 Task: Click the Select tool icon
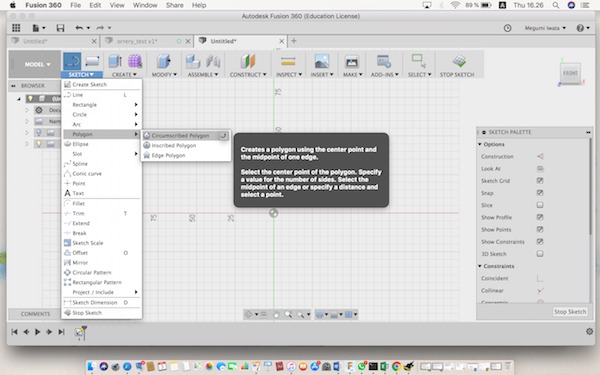(x=419, y=61)
